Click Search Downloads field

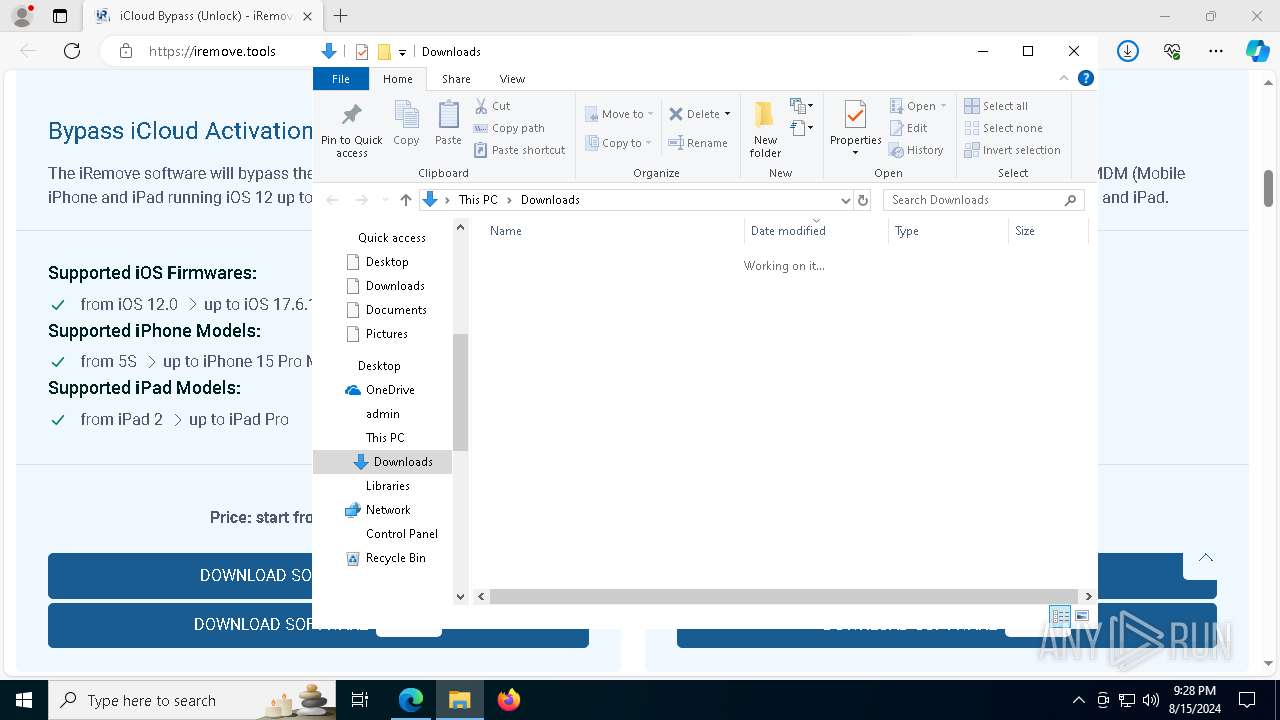coord(983,200)
